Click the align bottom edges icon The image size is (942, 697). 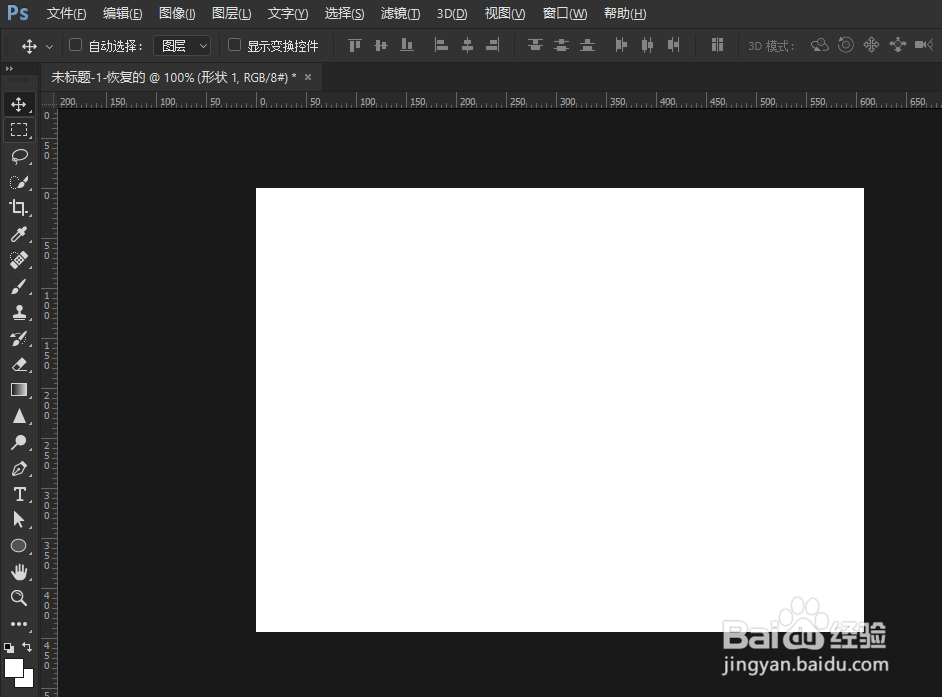[x=407, y=45]
